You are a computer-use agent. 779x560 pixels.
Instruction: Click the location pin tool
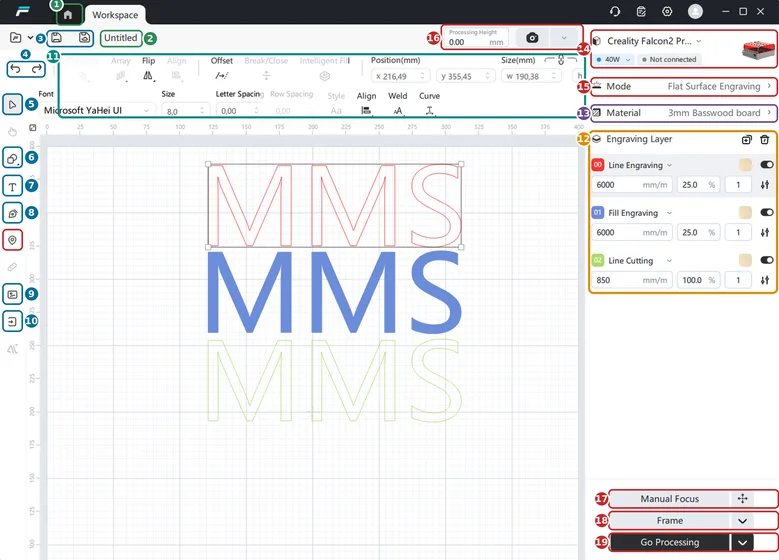(x=12, y=240)
